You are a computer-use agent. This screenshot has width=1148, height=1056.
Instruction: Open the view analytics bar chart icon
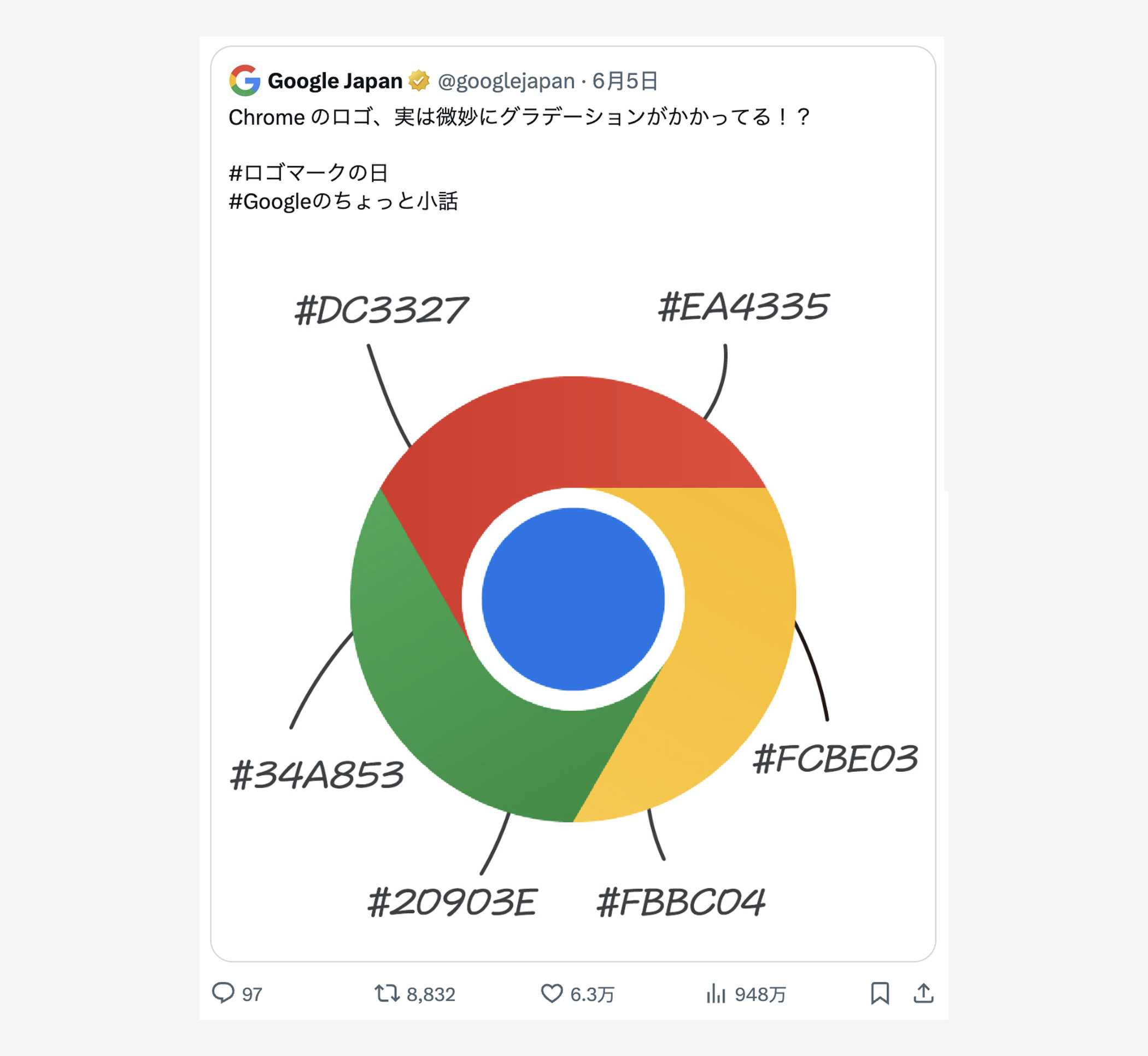(x=716, y=993)
